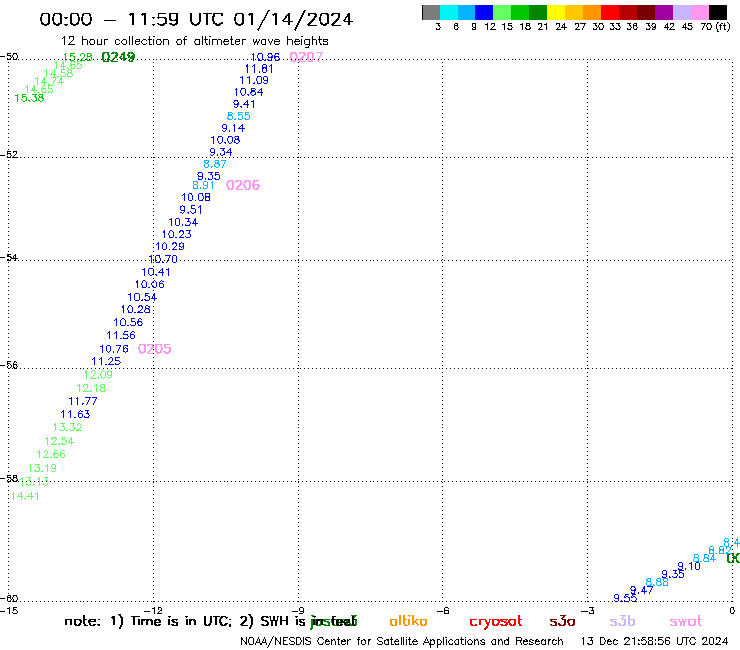Click the wave height value '10.41'

156,272
